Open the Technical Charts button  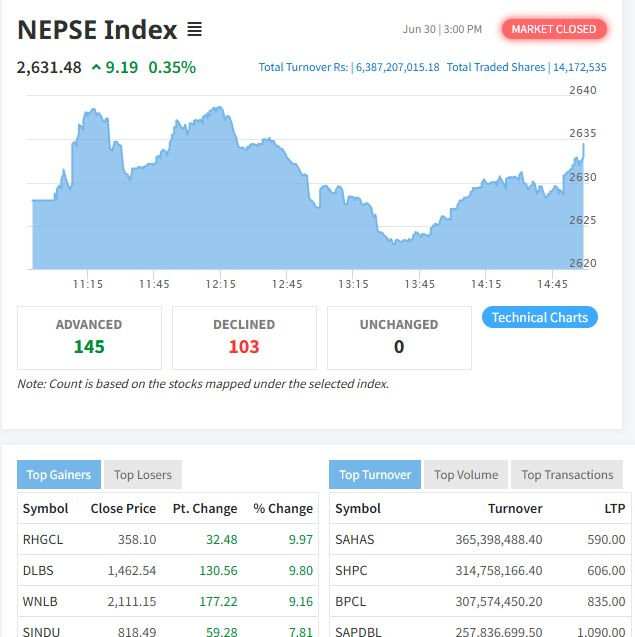coord(539,317)
